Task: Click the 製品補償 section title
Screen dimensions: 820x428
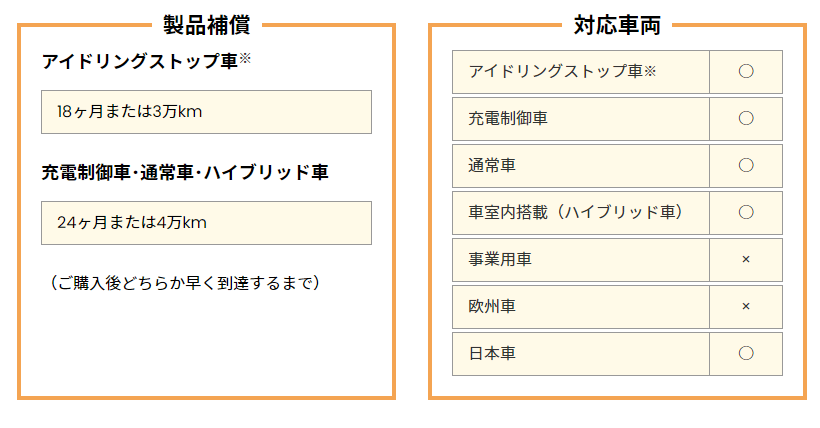Action: pyautogui.click(x=206, y=25)
